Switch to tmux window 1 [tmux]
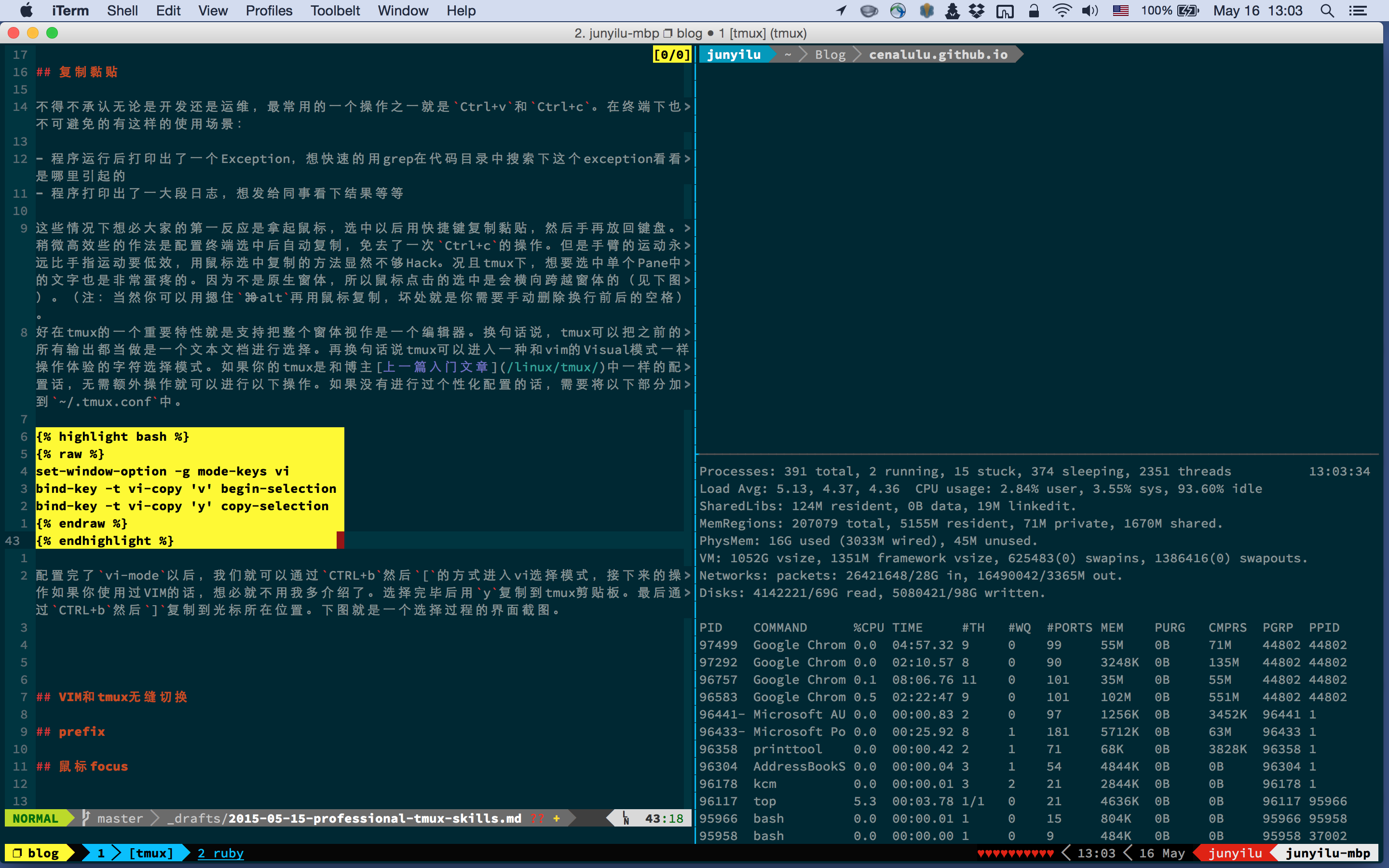 click(x=136, y=853)
